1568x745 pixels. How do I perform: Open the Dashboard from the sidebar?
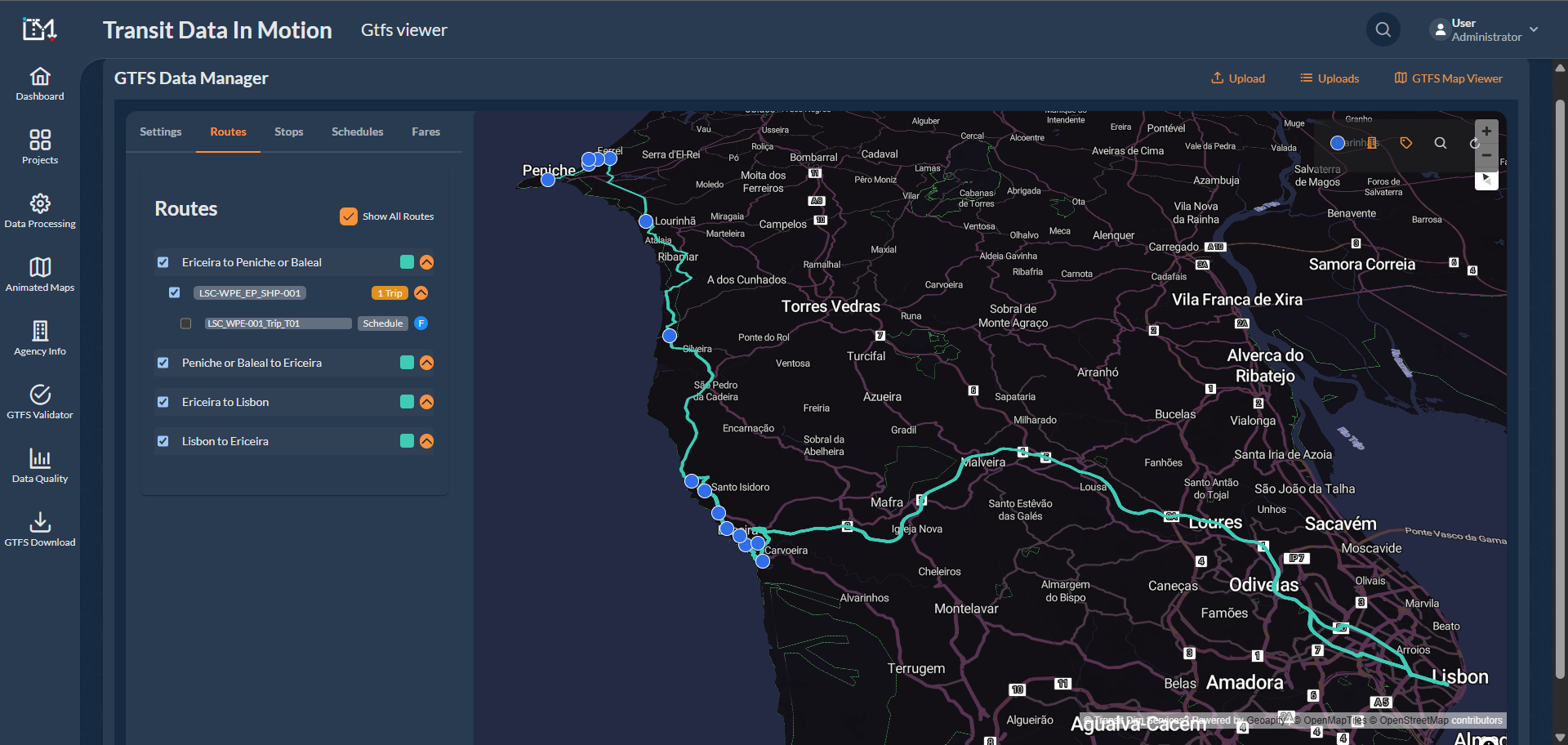39,84
